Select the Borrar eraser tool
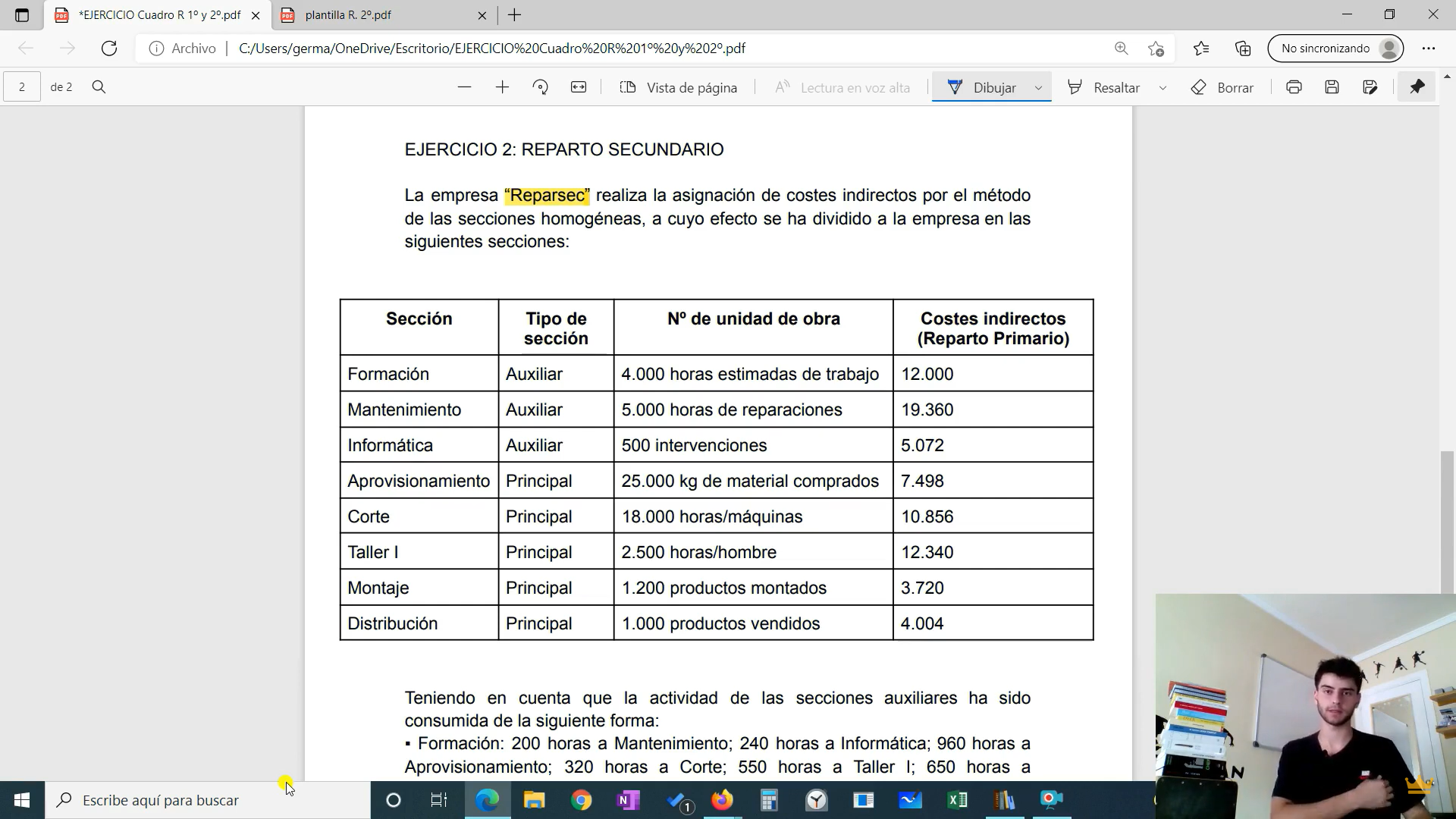This screenshot has width=1456, height=819. [1222, 87]
